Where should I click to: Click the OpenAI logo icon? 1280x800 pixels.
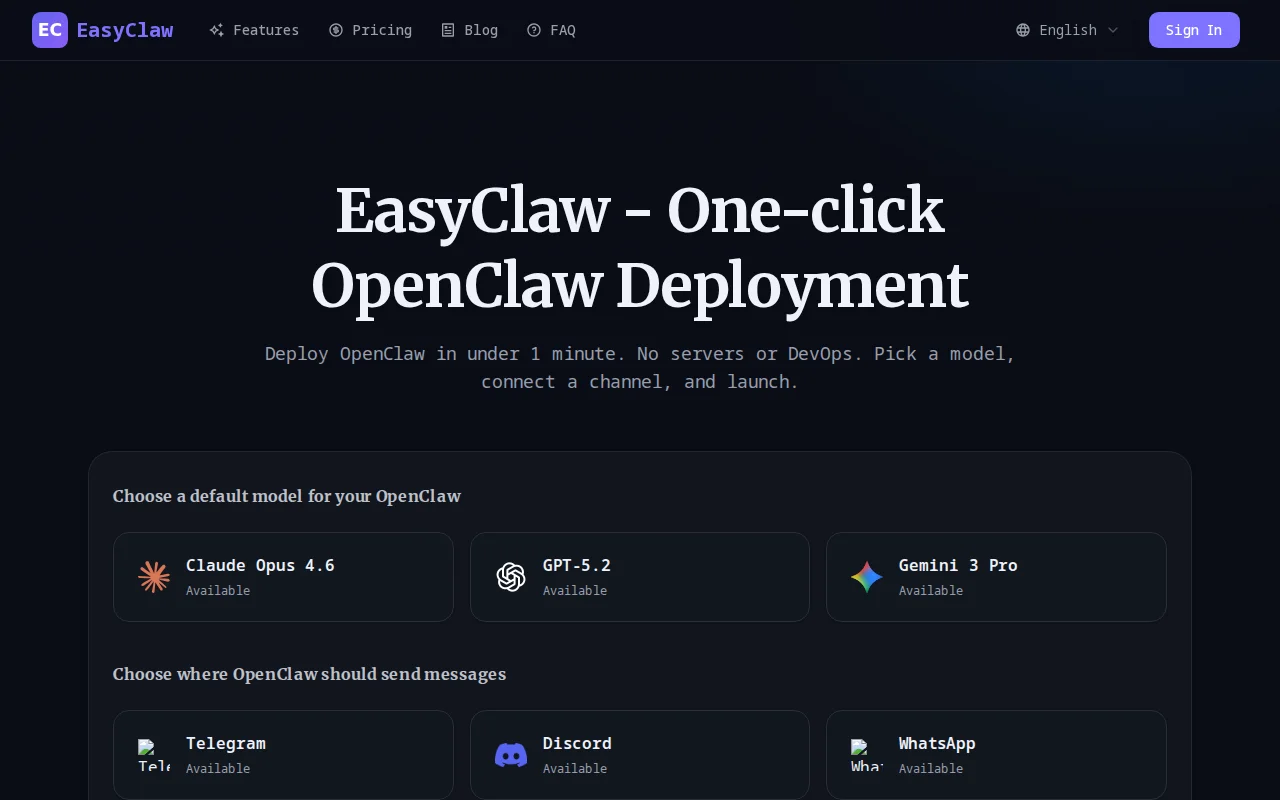point(511,577)
